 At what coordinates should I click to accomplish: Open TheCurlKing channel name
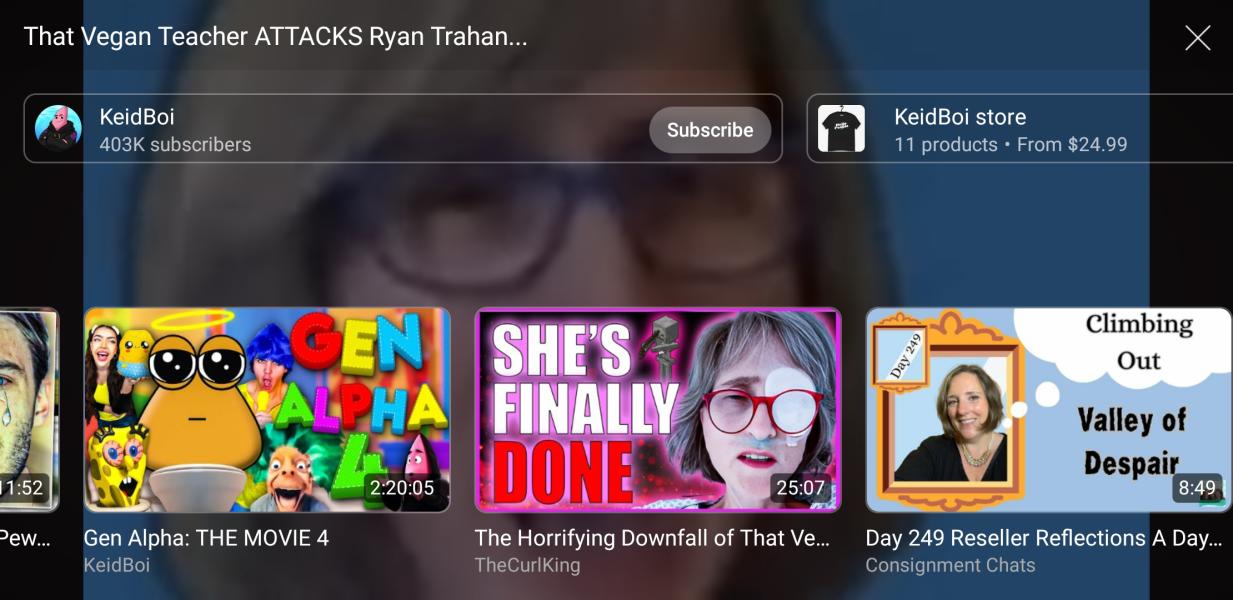[527, 565]
